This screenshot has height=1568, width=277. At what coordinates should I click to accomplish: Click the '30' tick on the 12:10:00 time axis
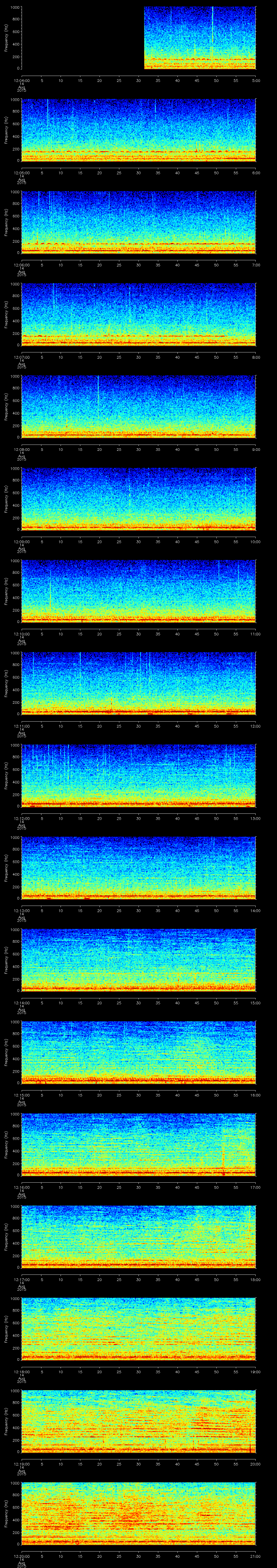tap(139, 634)
